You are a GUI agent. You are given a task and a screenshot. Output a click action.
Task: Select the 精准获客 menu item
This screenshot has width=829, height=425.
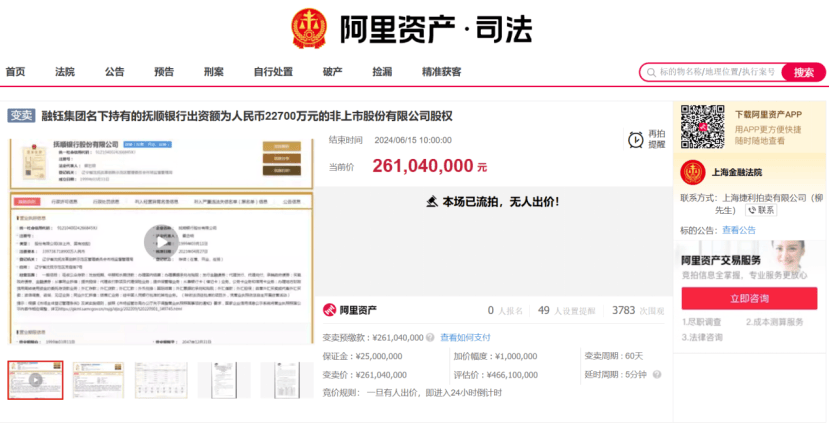click(x=441, y=72)
